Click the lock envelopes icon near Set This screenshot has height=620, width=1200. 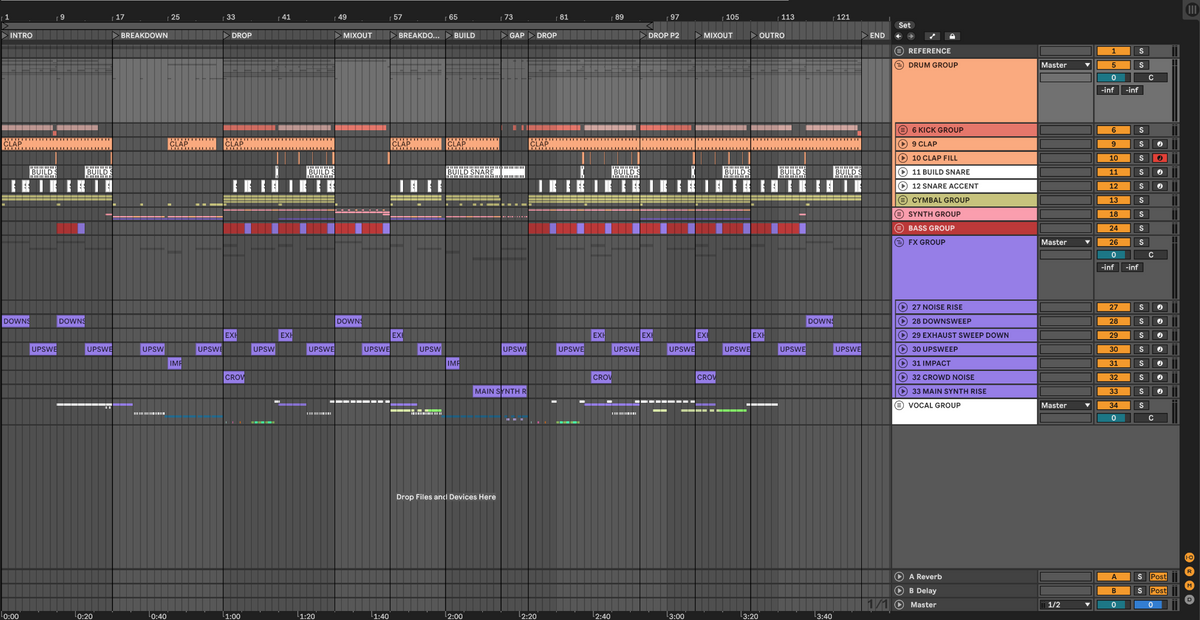(952, 36)
